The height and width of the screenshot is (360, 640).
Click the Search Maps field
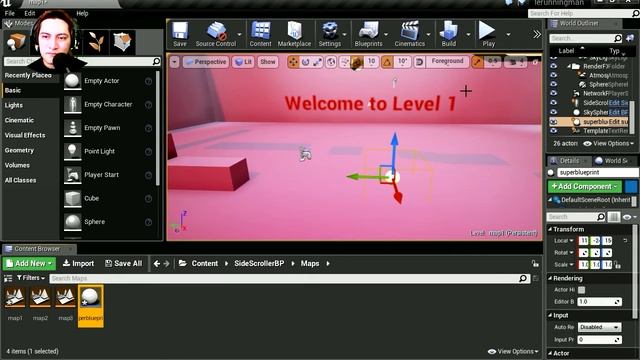[289, 278]
